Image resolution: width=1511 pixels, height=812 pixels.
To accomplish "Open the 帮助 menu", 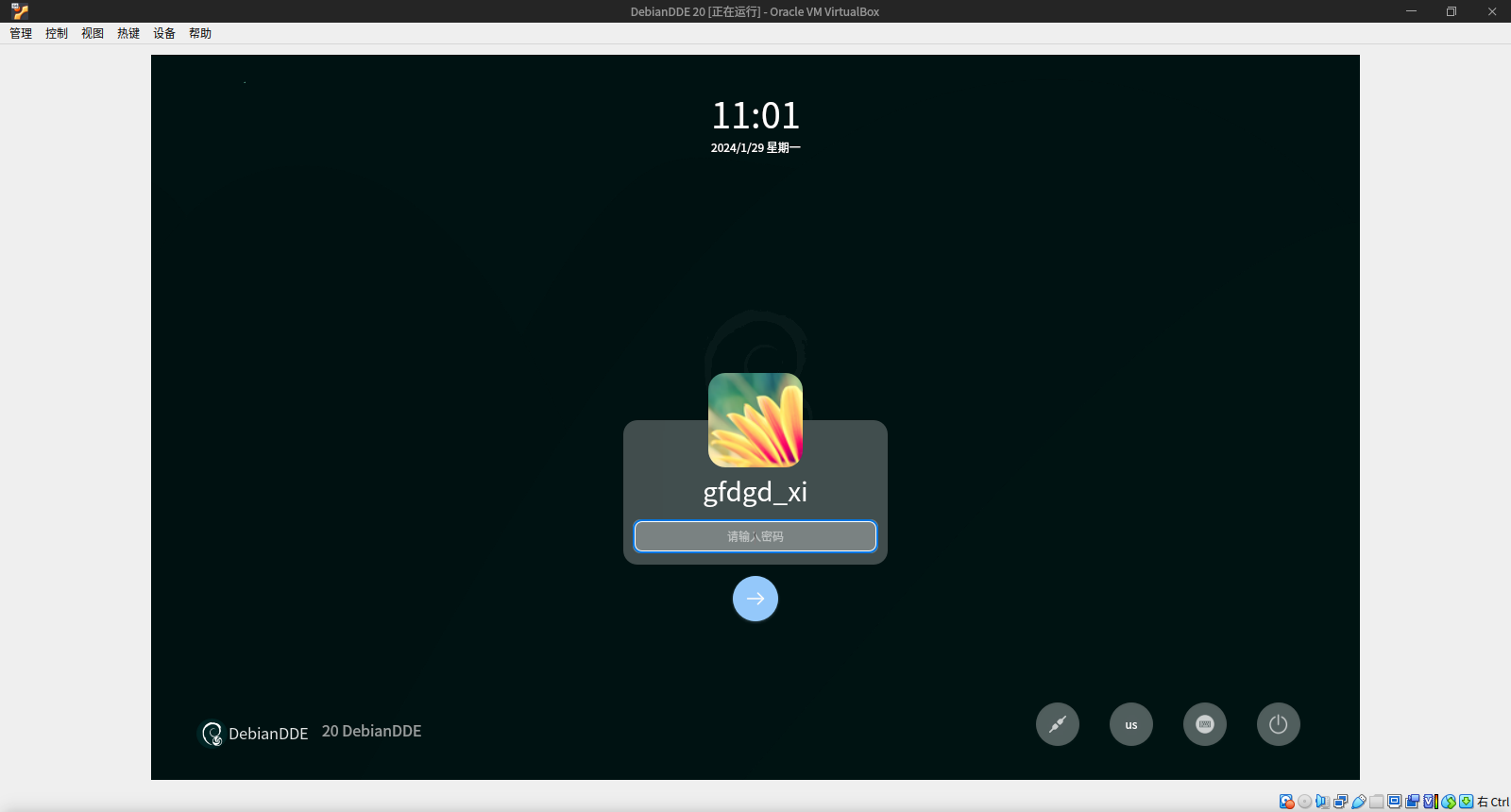I will pos(200,33).
